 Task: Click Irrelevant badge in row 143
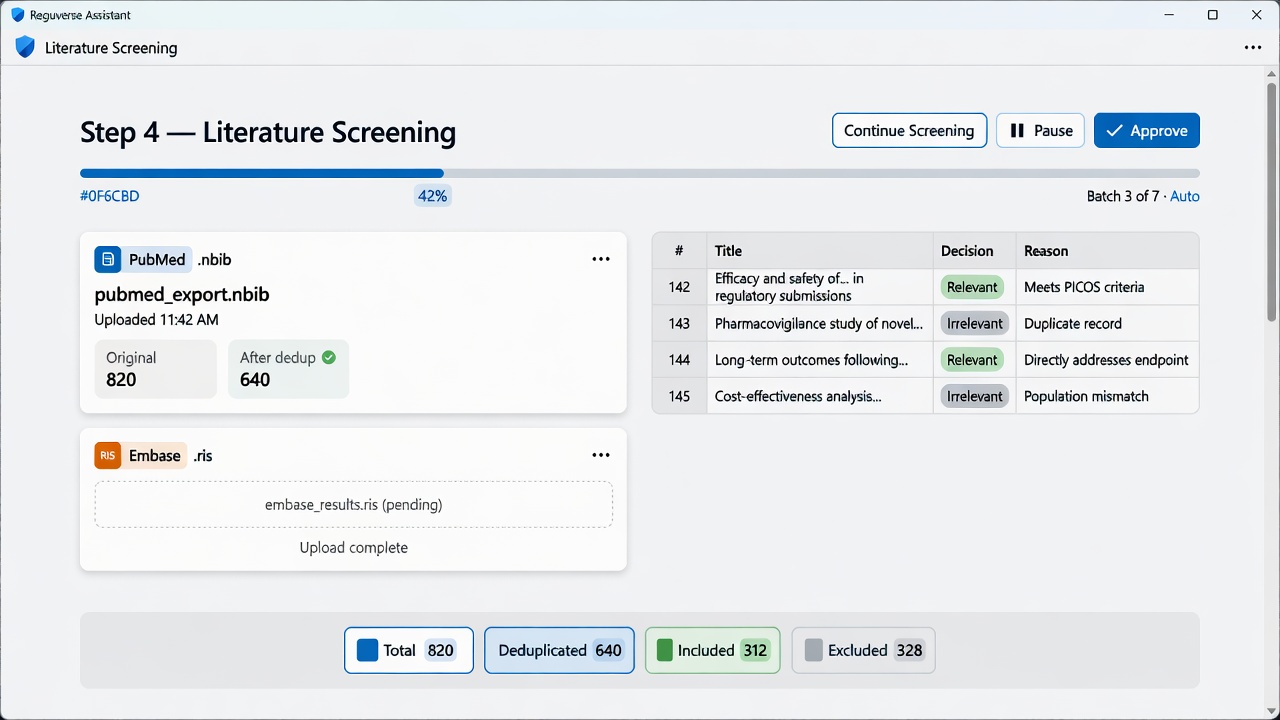click(975, 324)
